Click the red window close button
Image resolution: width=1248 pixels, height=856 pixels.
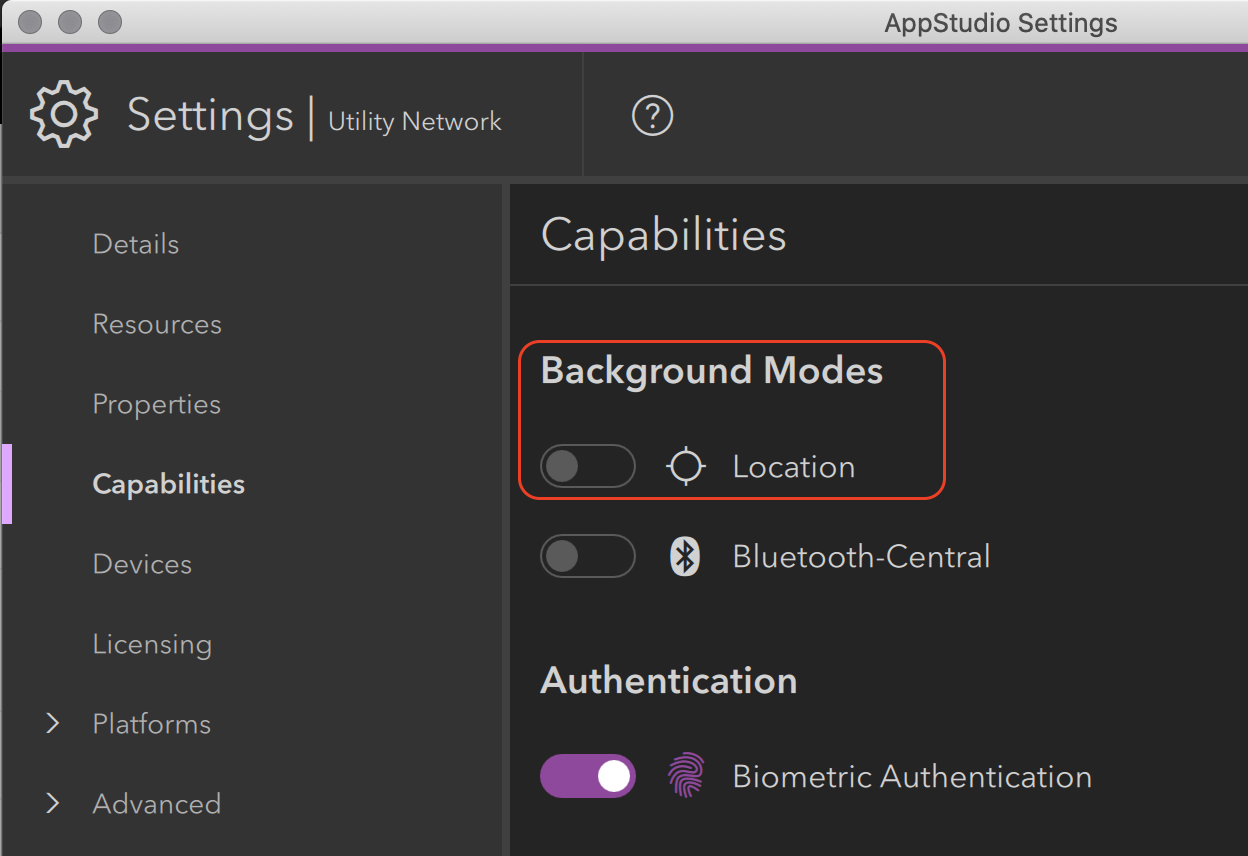[x=30, y=21]
